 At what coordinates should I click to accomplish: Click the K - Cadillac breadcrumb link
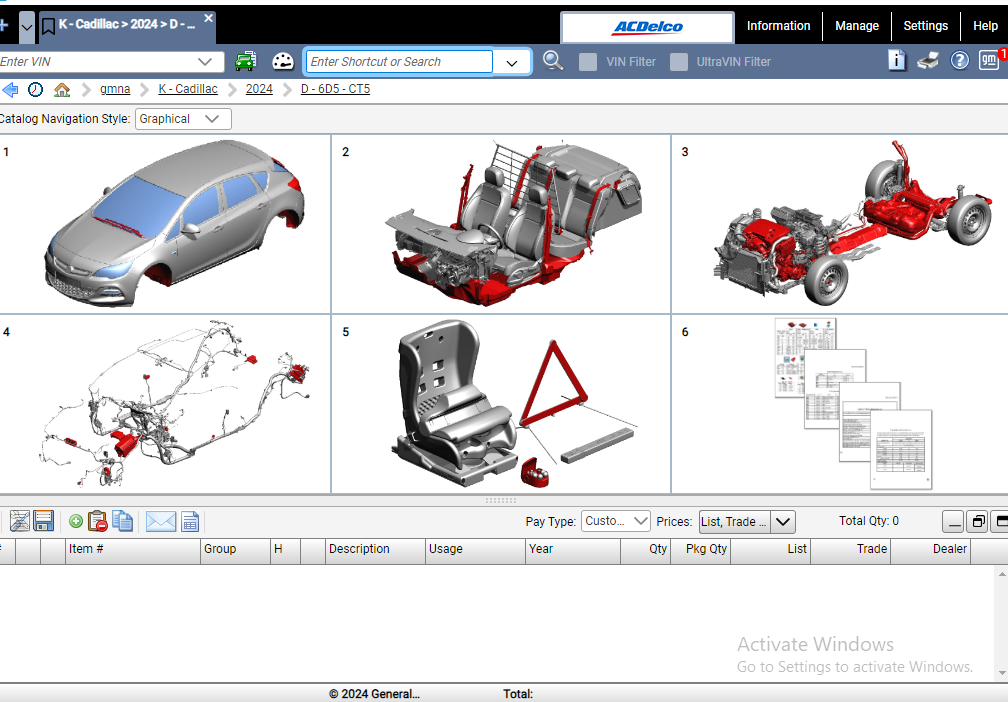point(188,89)
